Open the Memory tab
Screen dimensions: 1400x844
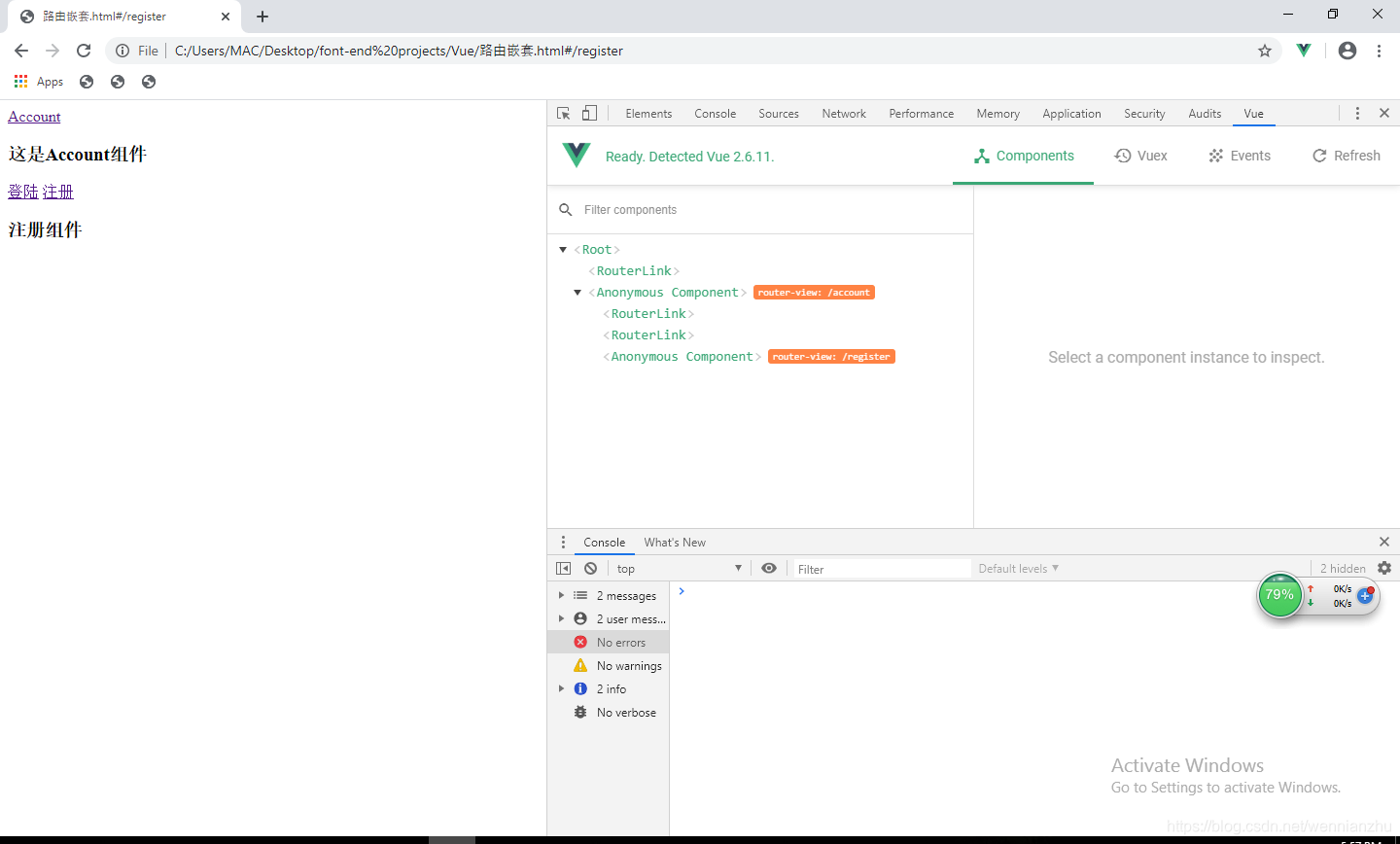(998, 114)
